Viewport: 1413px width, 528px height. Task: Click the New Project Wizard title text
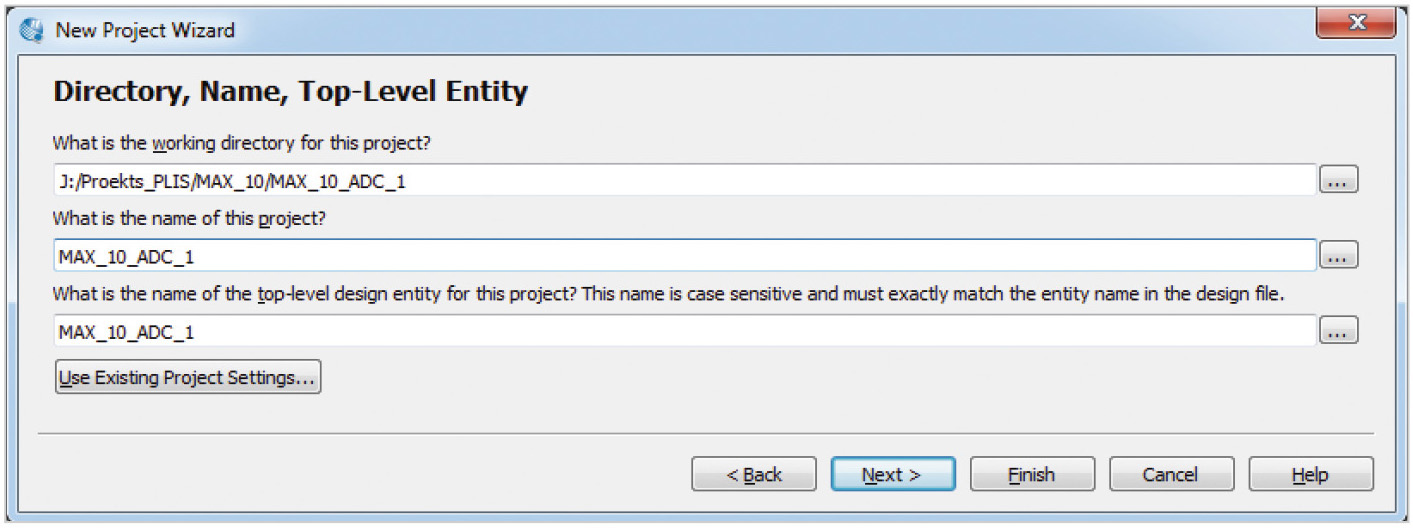pos(145,30)
